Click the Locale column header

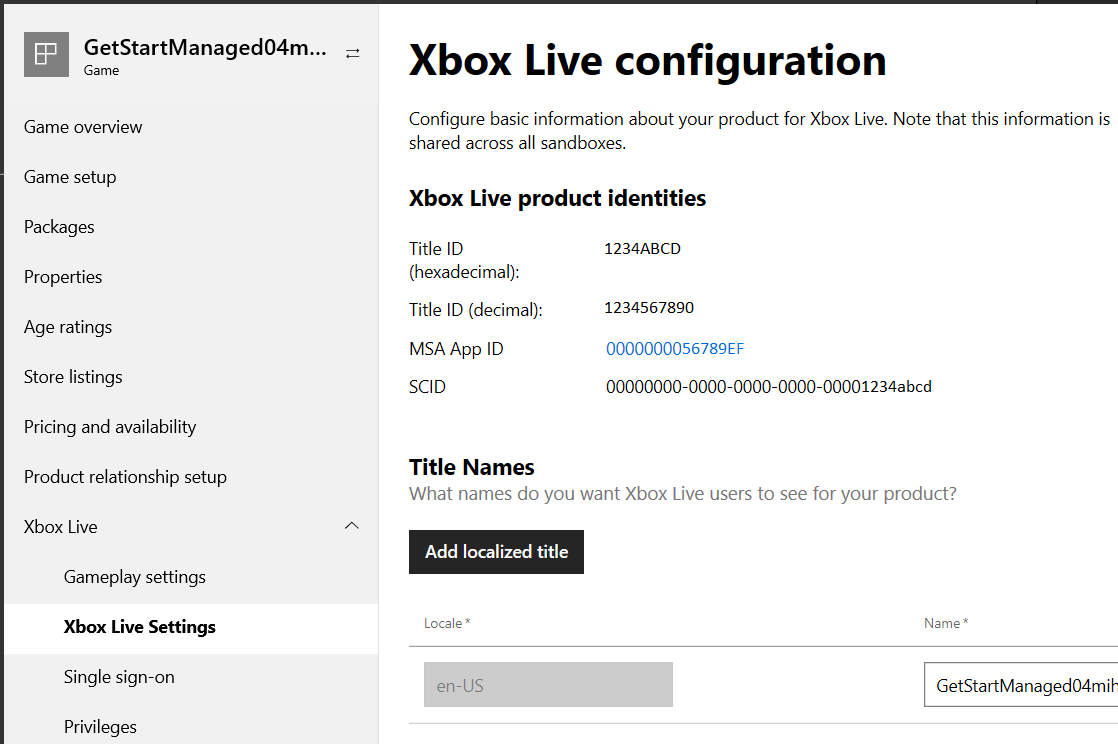tap(447, 623)
